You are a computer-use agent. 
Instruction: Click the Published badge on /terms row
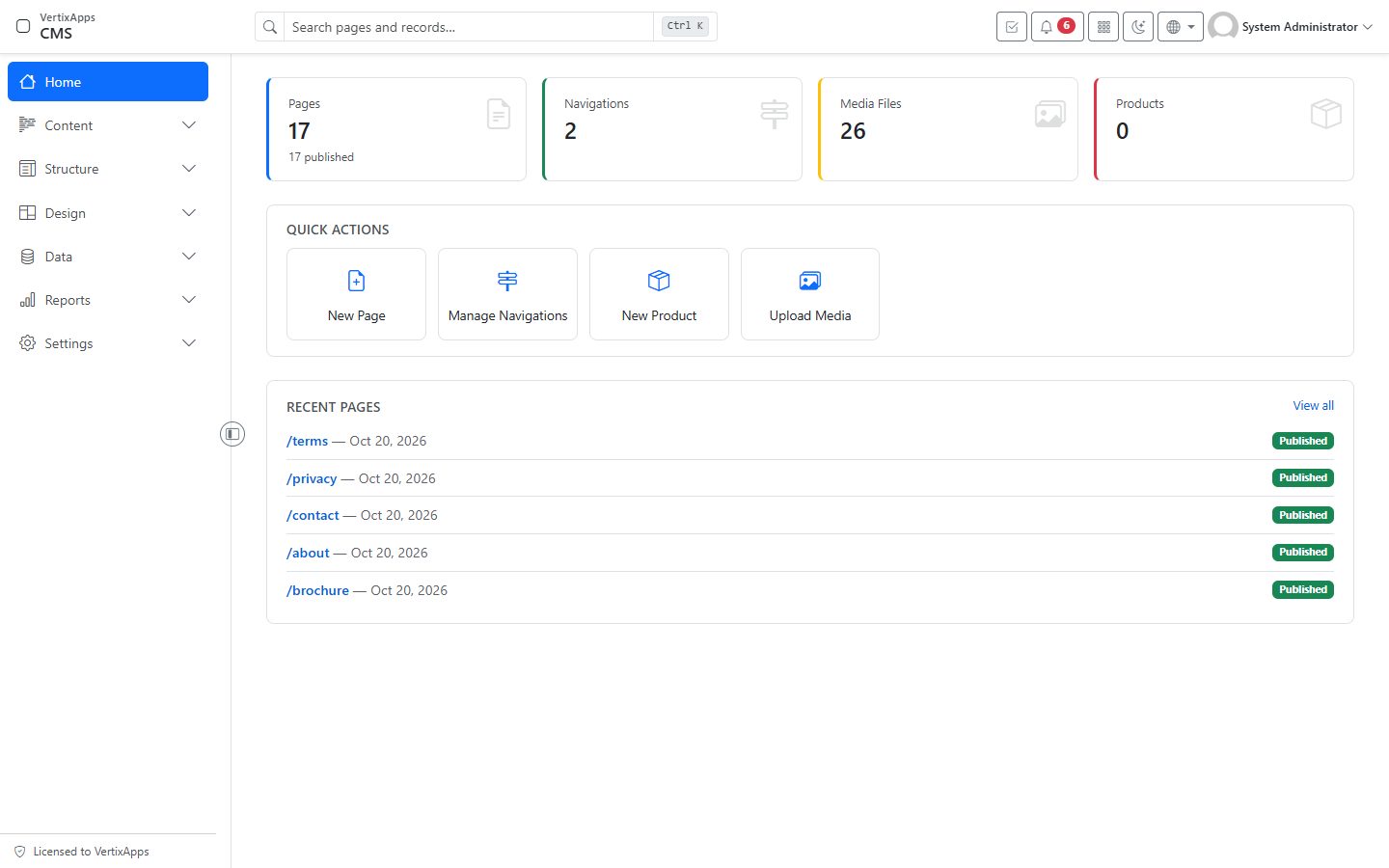1303,441
